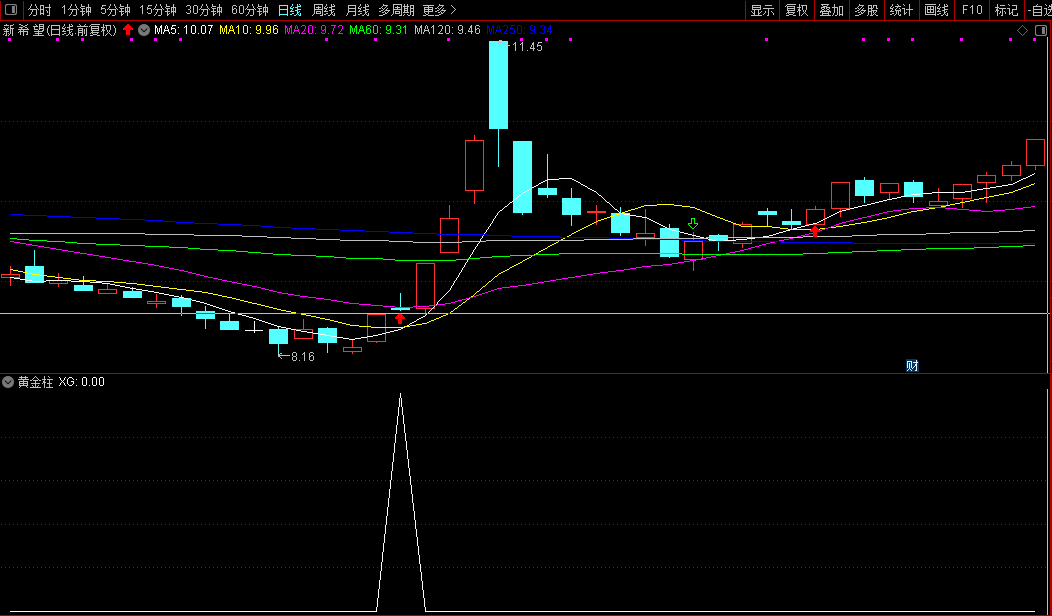The image size is (1052, 616).
Task: Toggle the side panel icon beside 分时
Action: [x=11, y=10]
